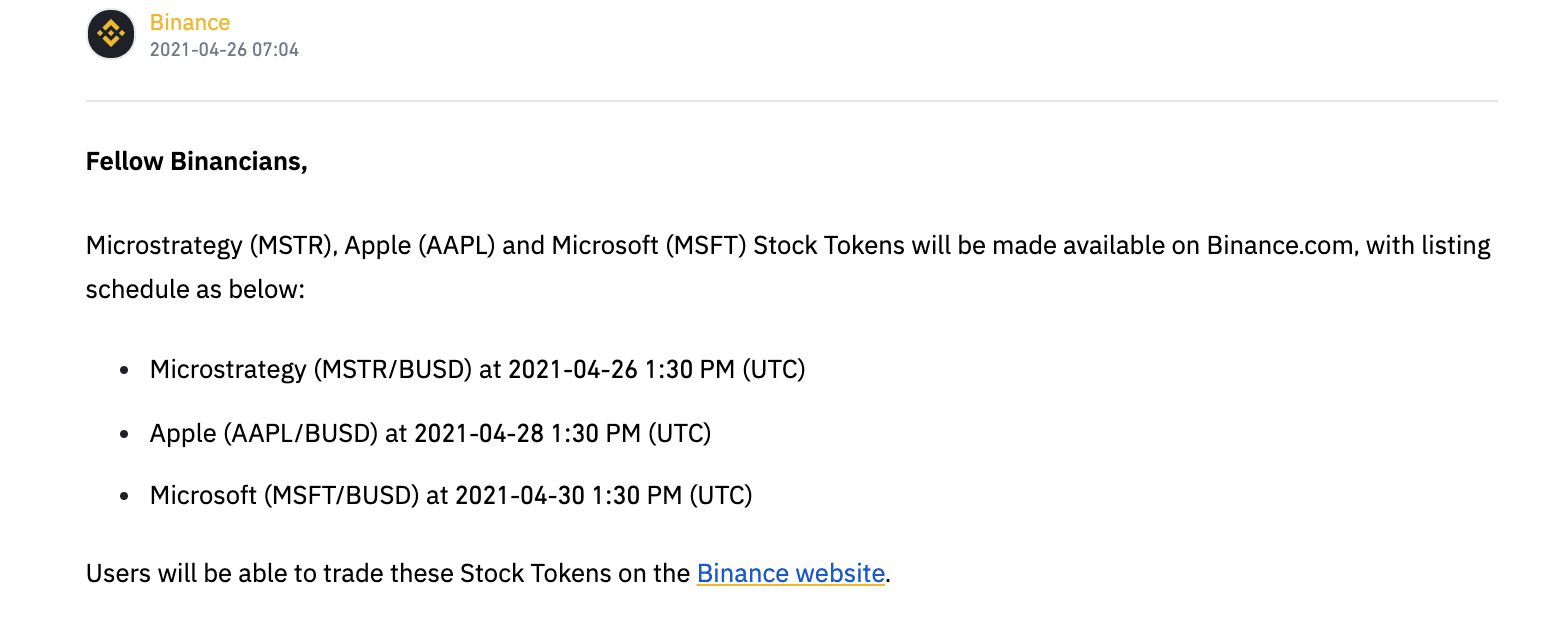Click the horizontal divider below the header
This screenshot has width=1560, height=626.
(791, 101)
